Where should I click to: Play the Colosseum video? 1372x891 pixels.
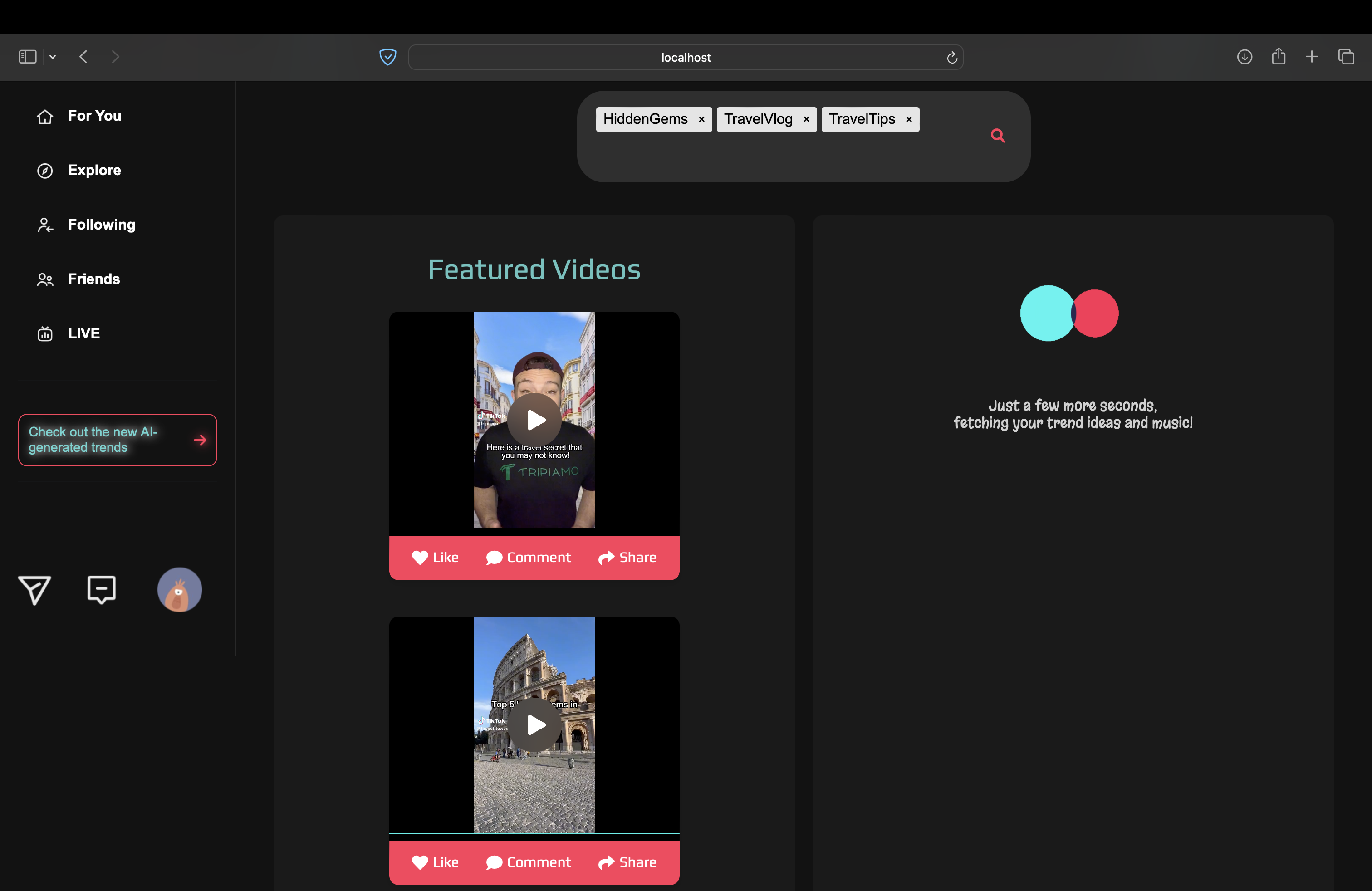534,725
